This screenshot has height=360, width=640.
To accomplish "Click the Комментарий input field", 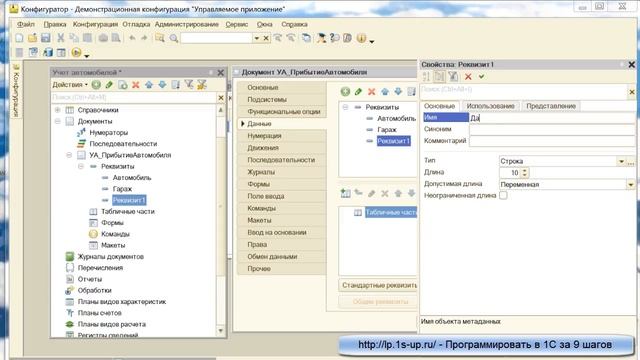I will tap(552, 141).
